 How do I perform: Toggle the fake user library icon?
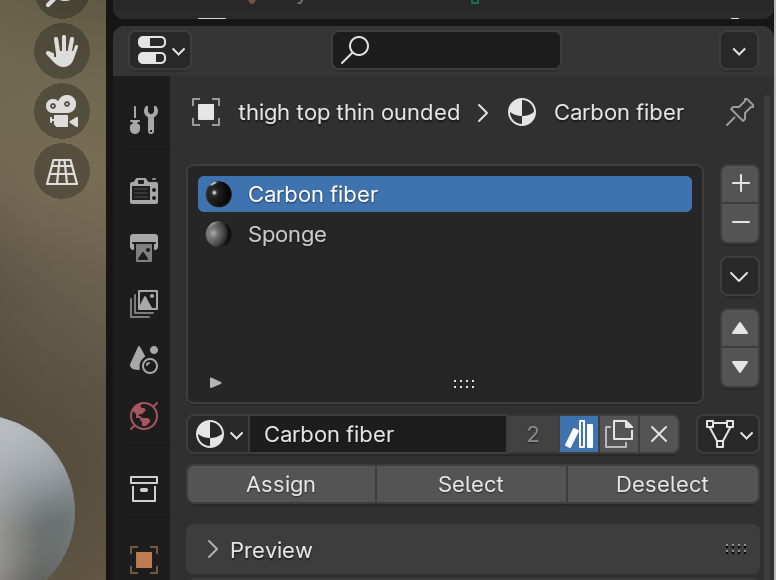[579, 435]
